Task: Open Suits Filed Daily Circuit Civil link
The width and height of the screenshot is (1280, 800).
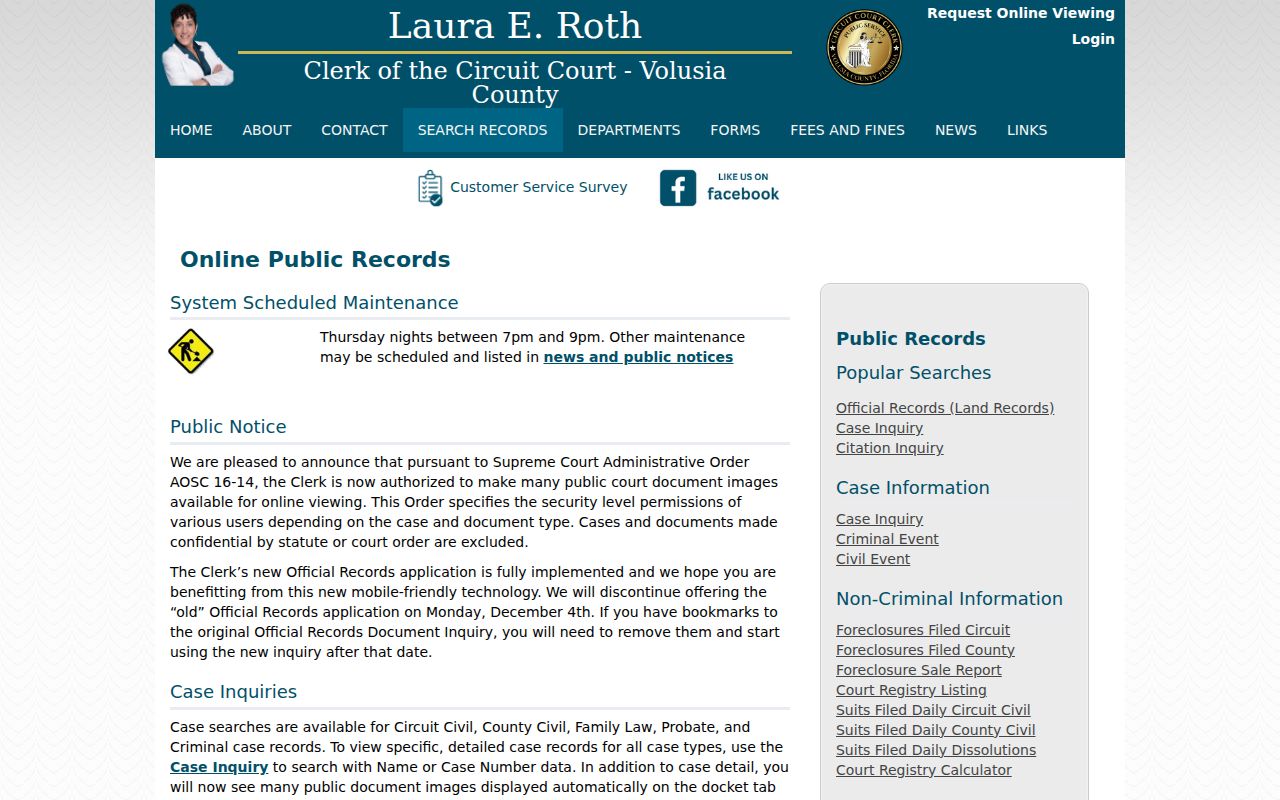Action: [934, 710]
